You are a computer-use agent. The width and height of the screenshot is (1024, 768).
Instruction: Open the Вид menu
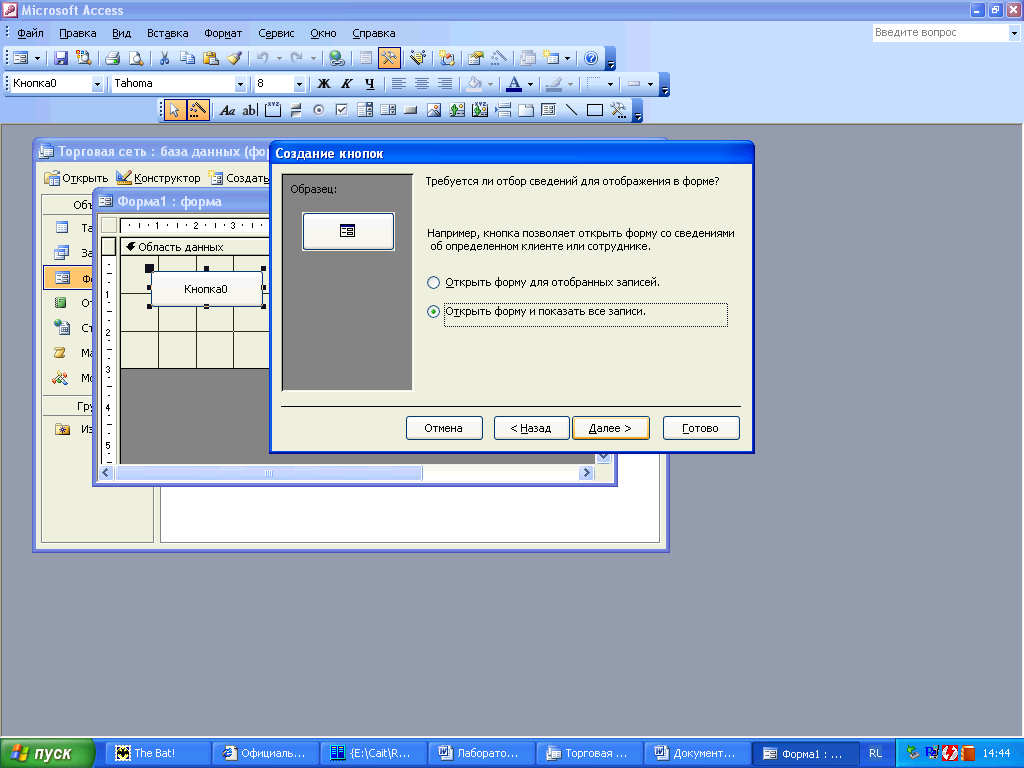coord(121,33)
